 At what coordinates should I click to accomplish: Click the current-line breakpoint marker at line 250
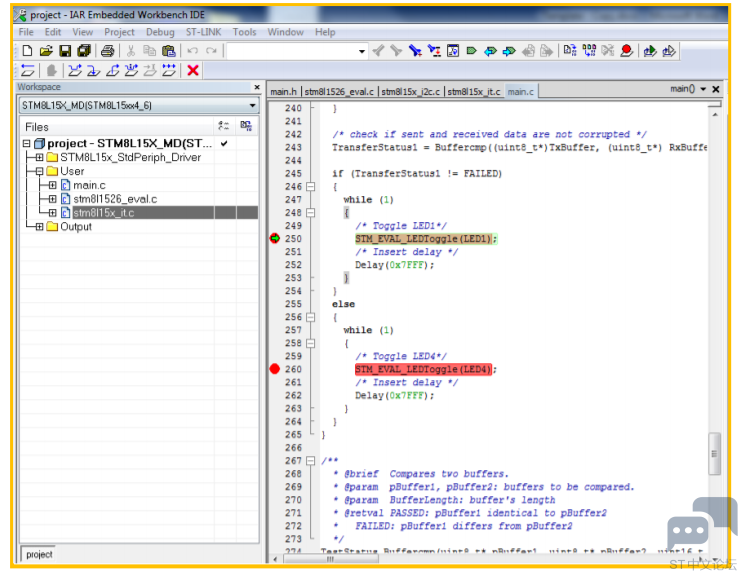[275, 238]
